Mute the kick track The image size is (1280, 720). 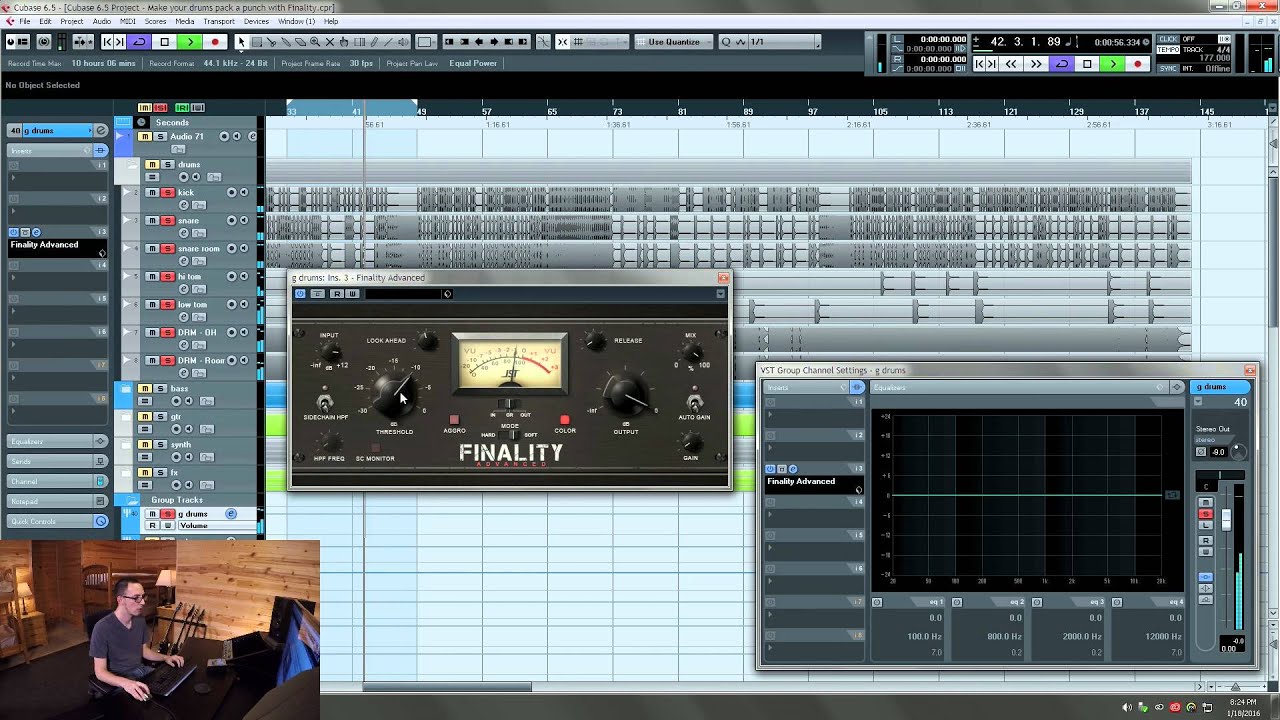tap(153, 192)
